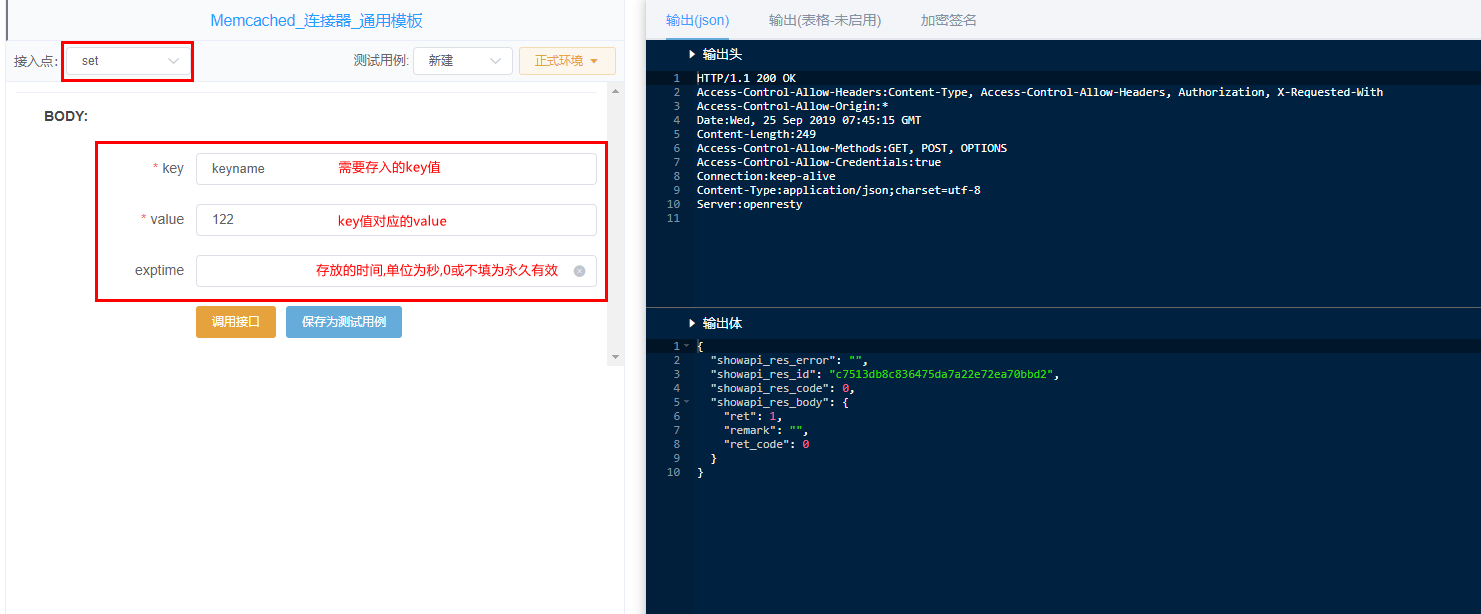
Task: Click the "ret": 1 line
Action: pos(753,416)
